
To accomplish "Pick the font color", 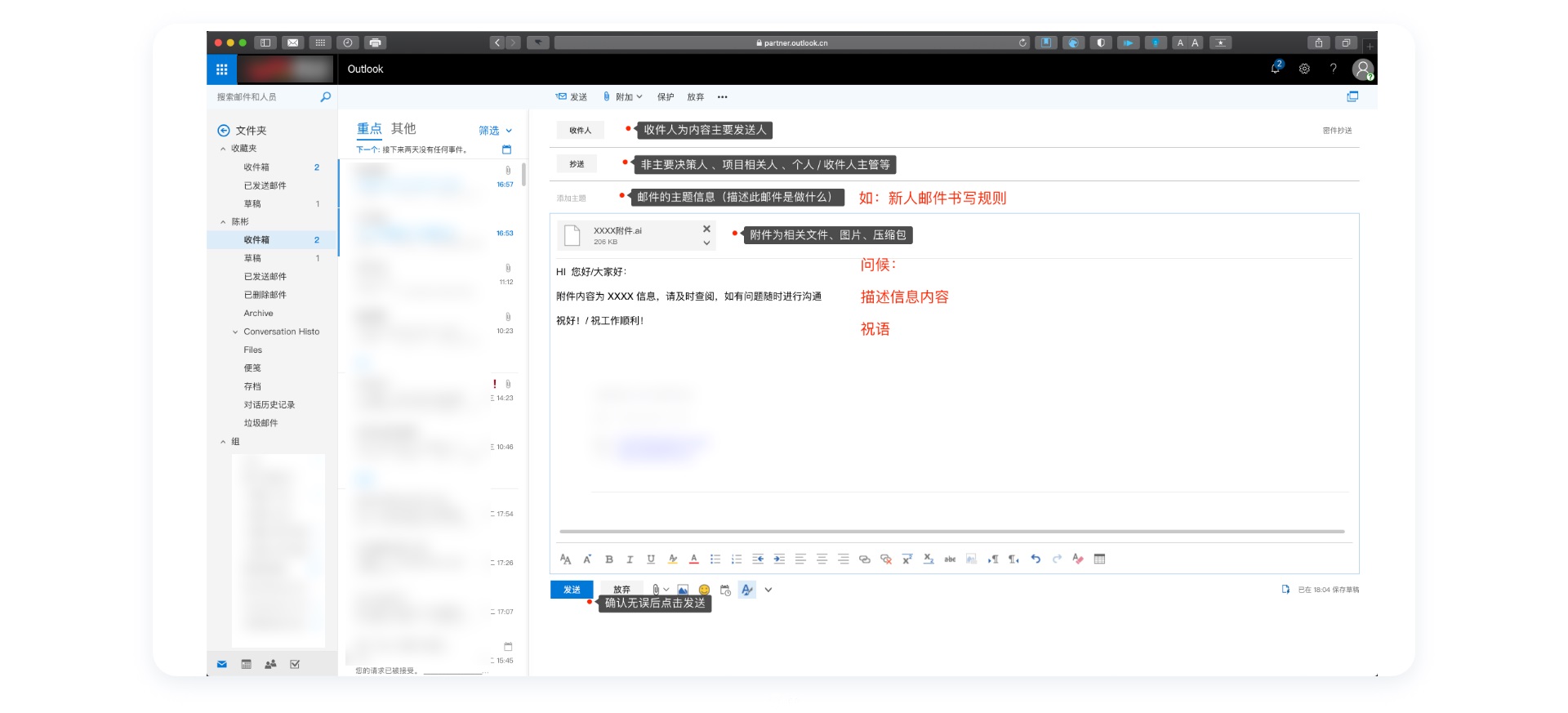I will point(694,559).
